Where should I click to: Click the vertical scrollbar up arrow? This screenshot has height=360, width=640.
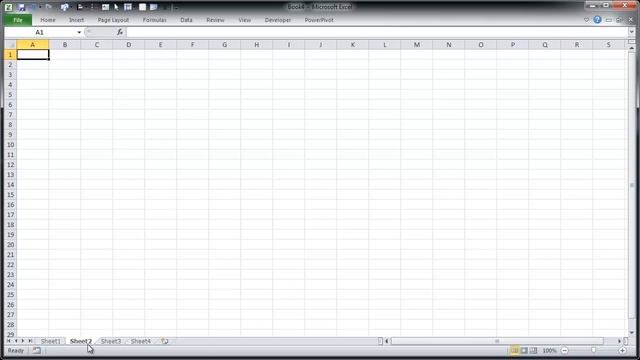pyautogui.click(x=631, y=48)
